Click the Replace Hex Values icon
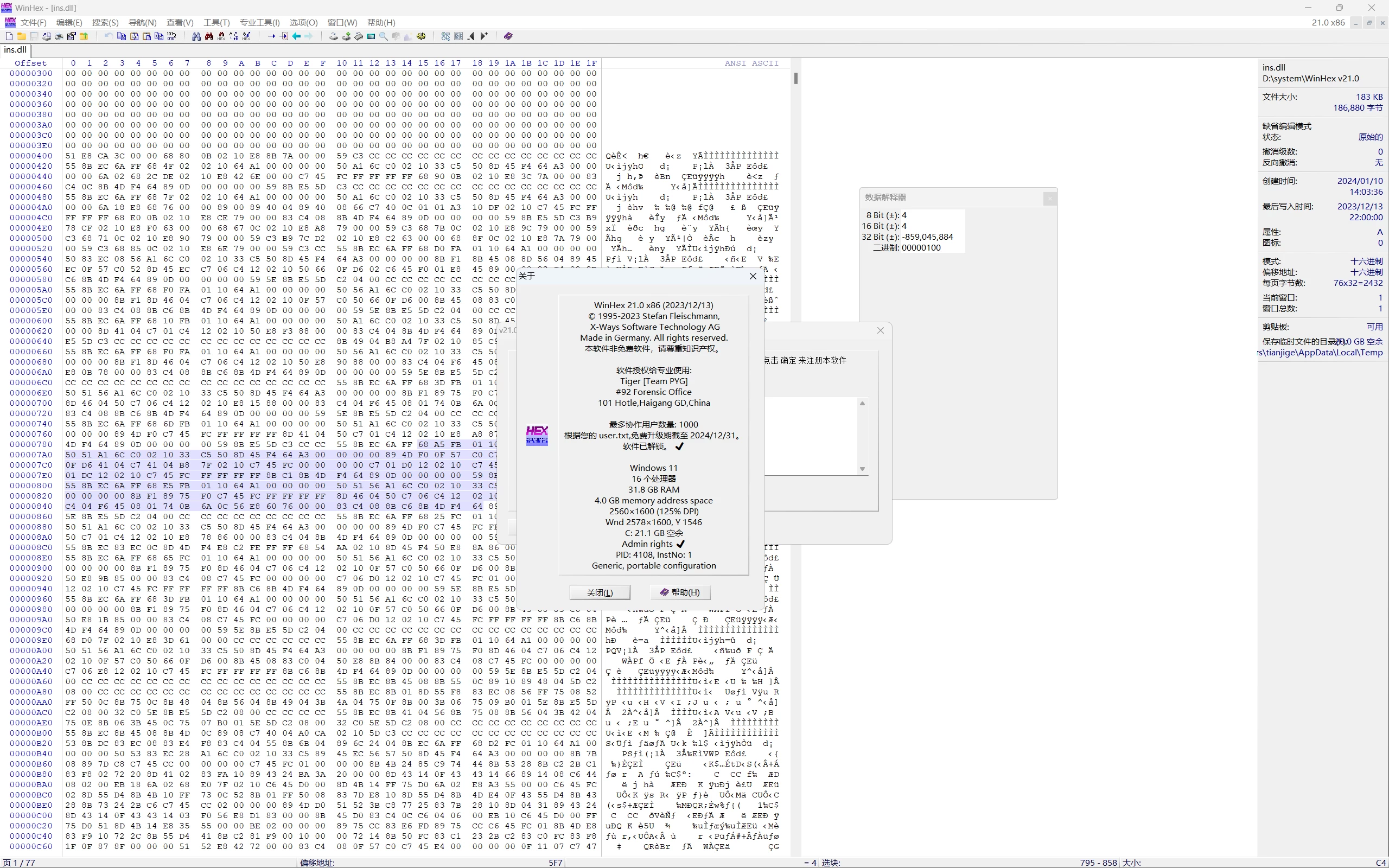Viewport: 1389px width, 868px height. (246, 36)
